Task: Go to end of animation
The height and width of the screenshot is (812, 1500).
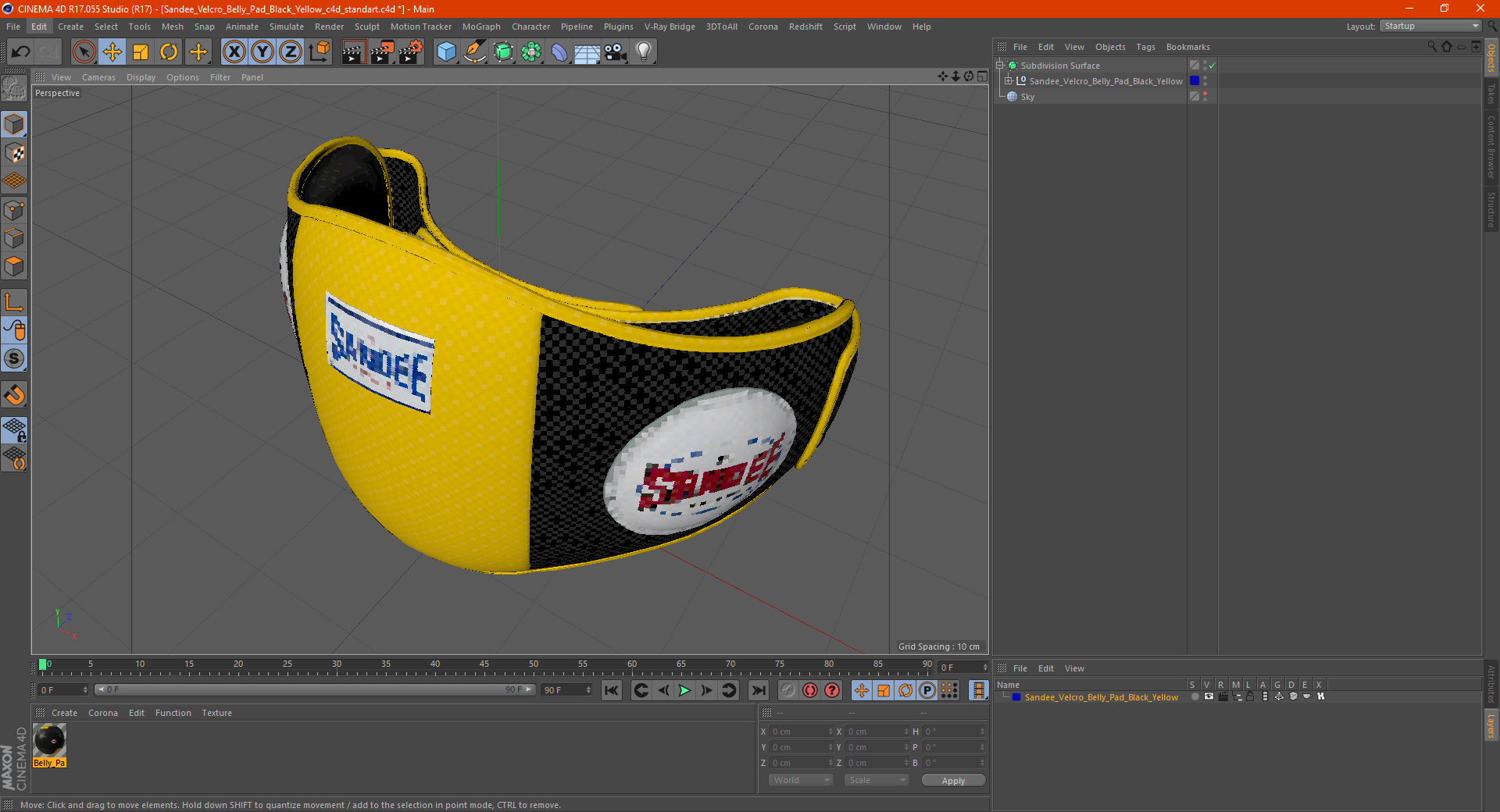Action: pyautogui.click(x=758, y=690)
